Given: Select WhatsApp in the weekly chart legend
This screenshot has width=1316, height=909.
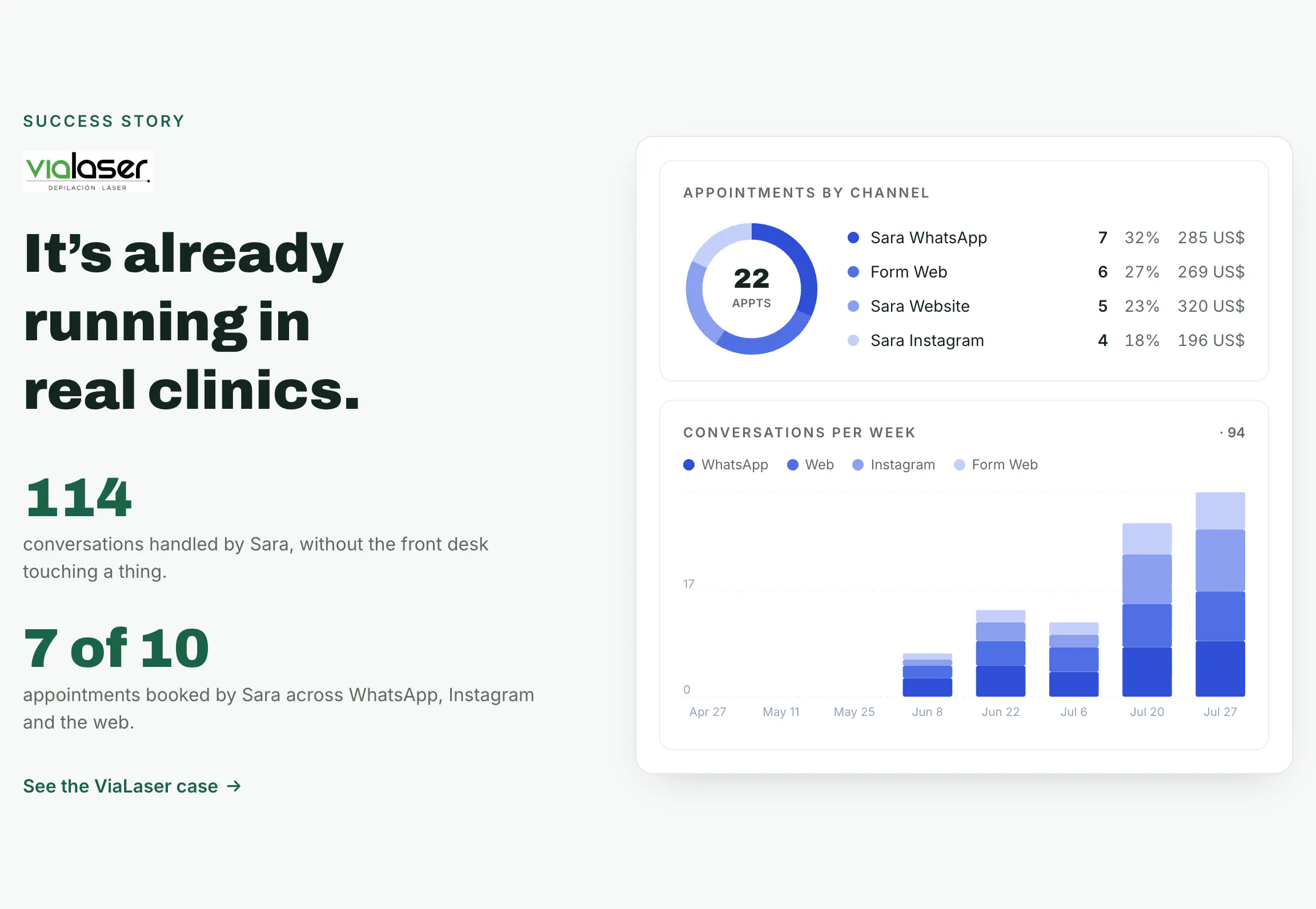Looking at the screenshot, I should click(x=725, y=465).
